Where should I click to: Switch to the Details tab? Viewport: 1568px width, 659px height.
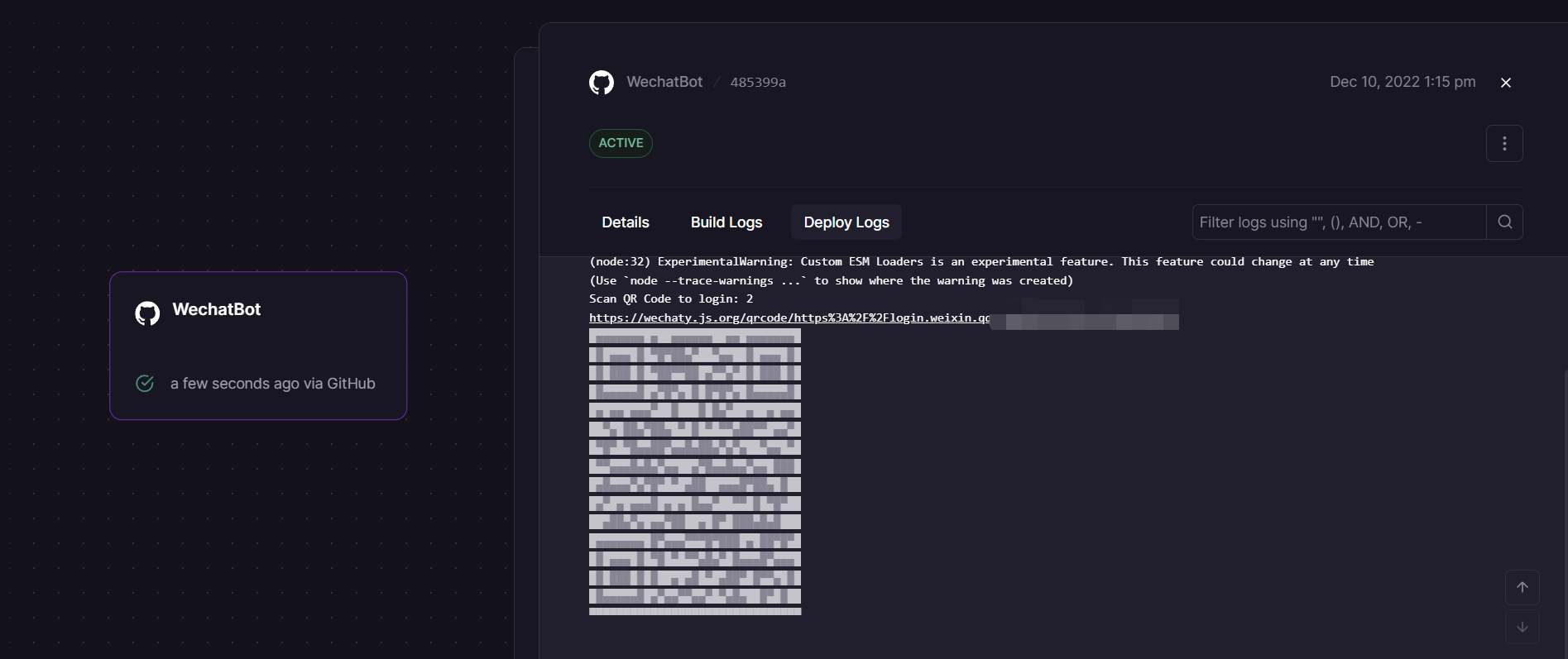pyautogui.click(x=626, y=222)
